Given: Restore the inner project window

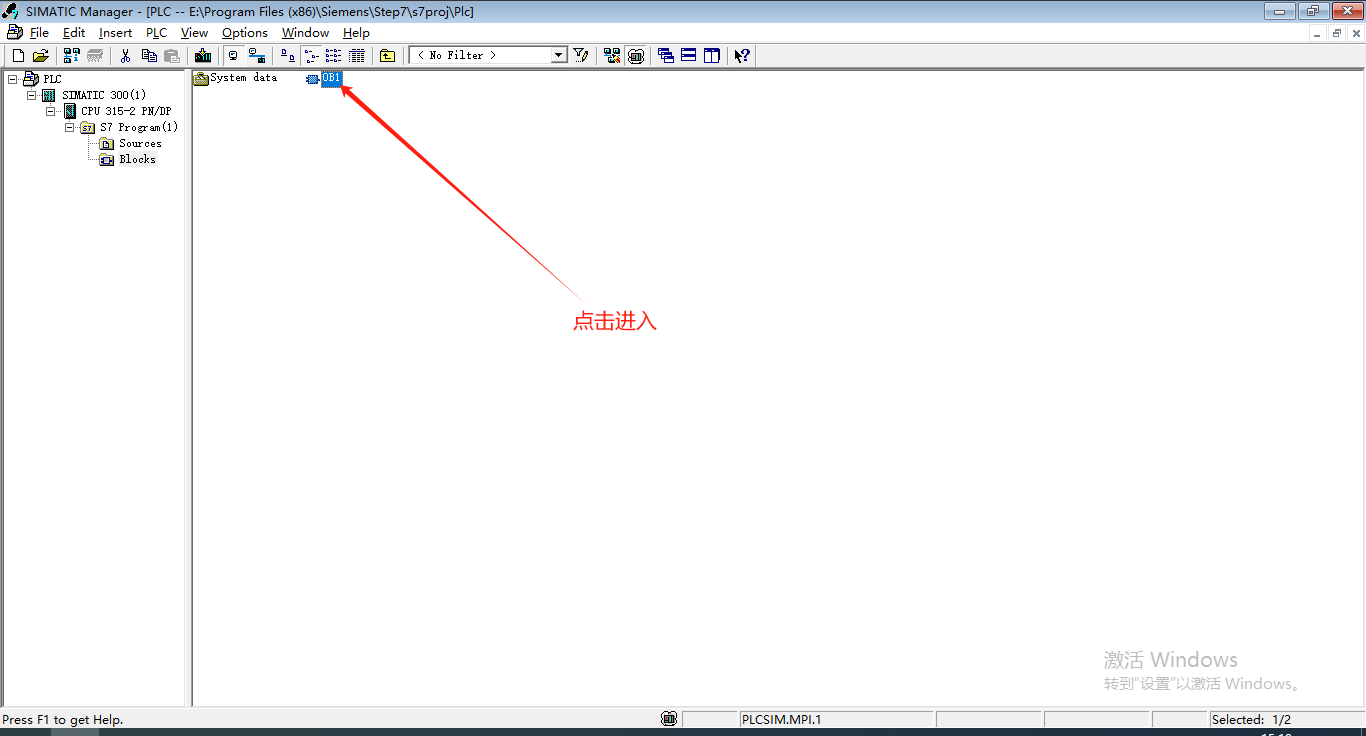Looking at the screenshot, I should point(1337,33).
